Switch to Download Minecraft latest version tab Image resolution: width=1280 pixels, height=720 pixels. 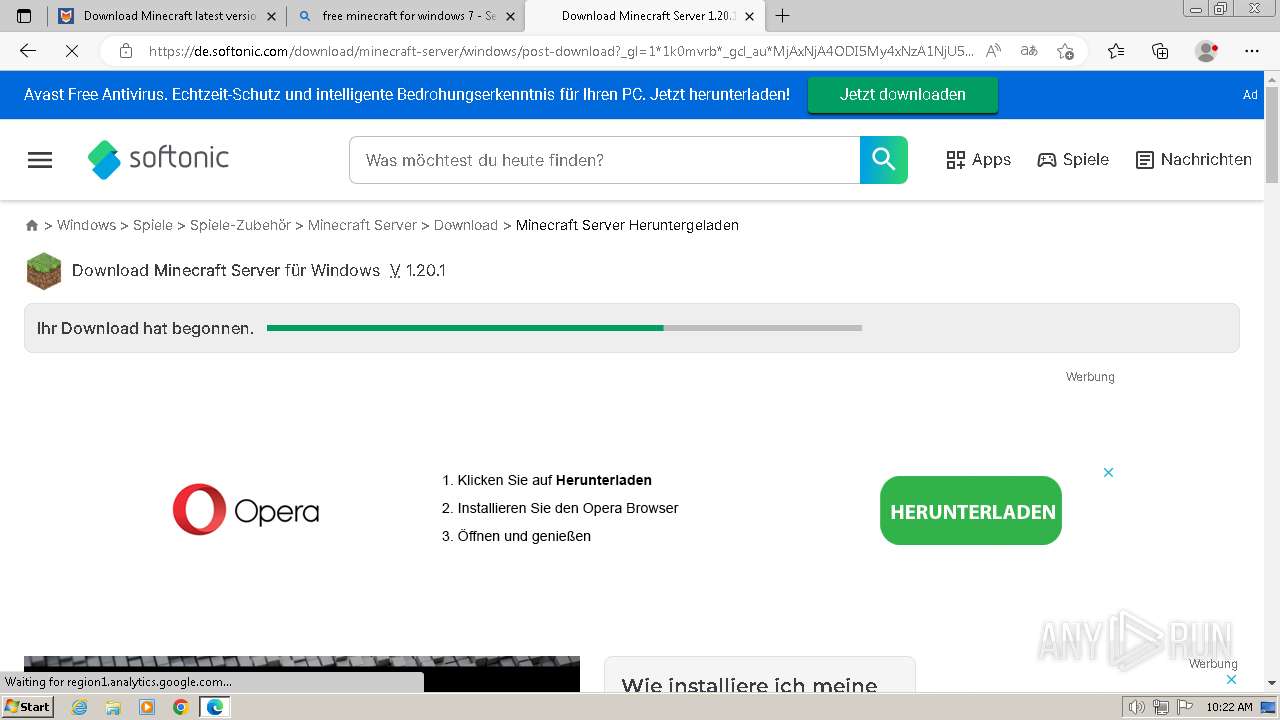click(164, 16)
